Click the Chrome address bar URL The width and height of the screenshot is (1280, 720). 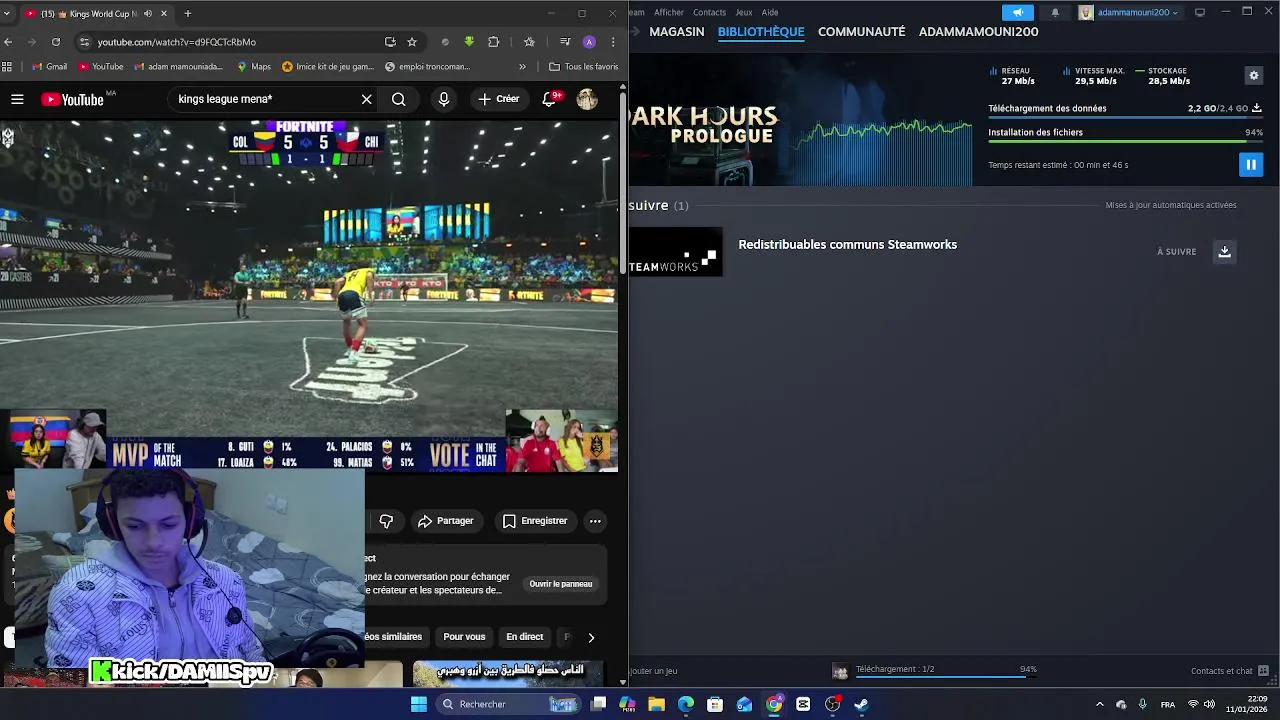pos(177,42)
